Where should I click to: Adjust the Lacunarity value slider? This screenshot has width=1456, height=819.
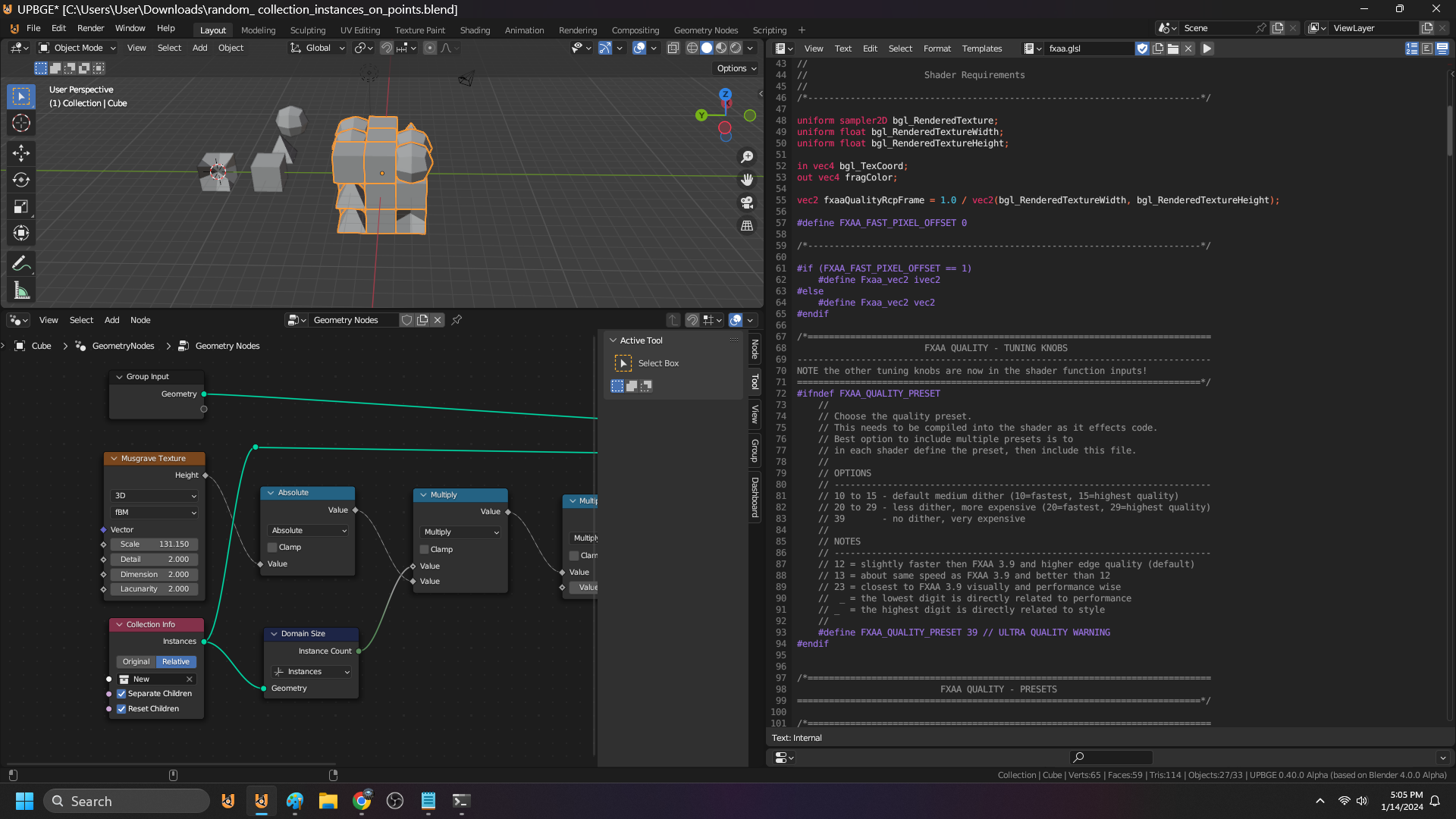coord(155,589)
